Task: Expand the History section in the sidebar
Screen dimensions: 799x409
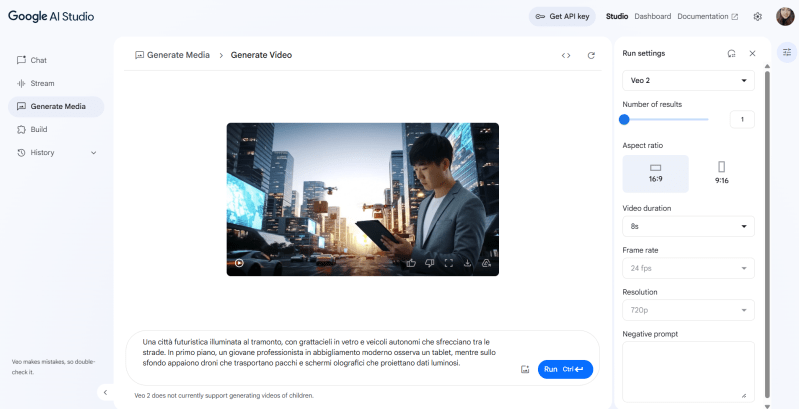Action: (x=94, y=153)
